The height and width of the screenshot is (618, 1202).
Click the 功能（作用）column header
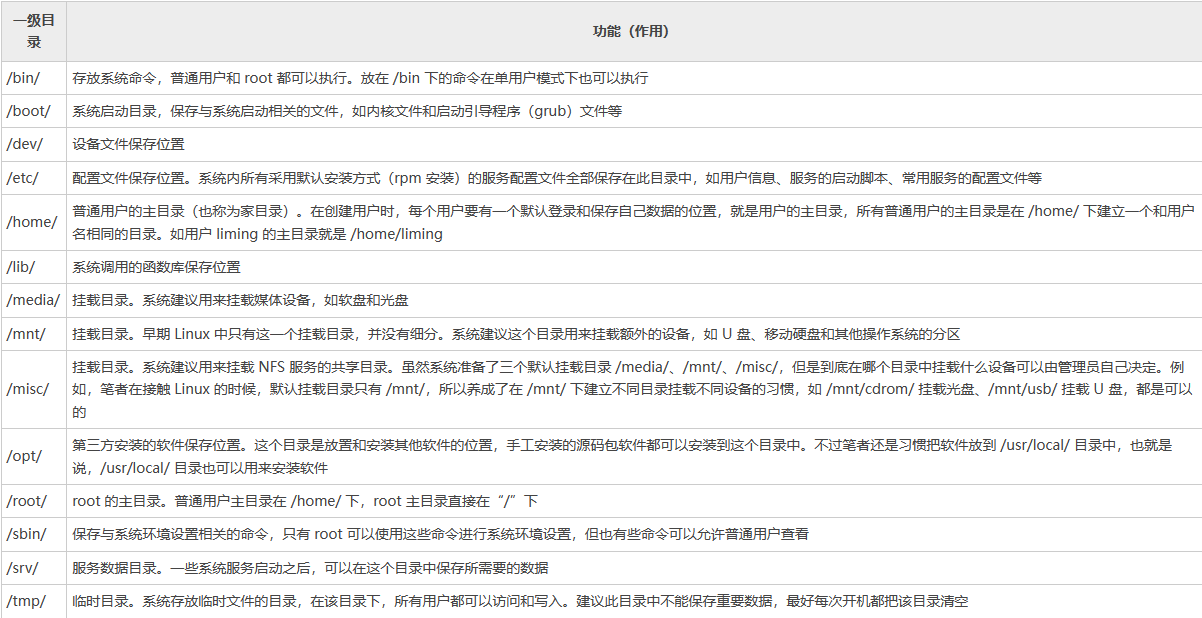(x=631, y=31)
